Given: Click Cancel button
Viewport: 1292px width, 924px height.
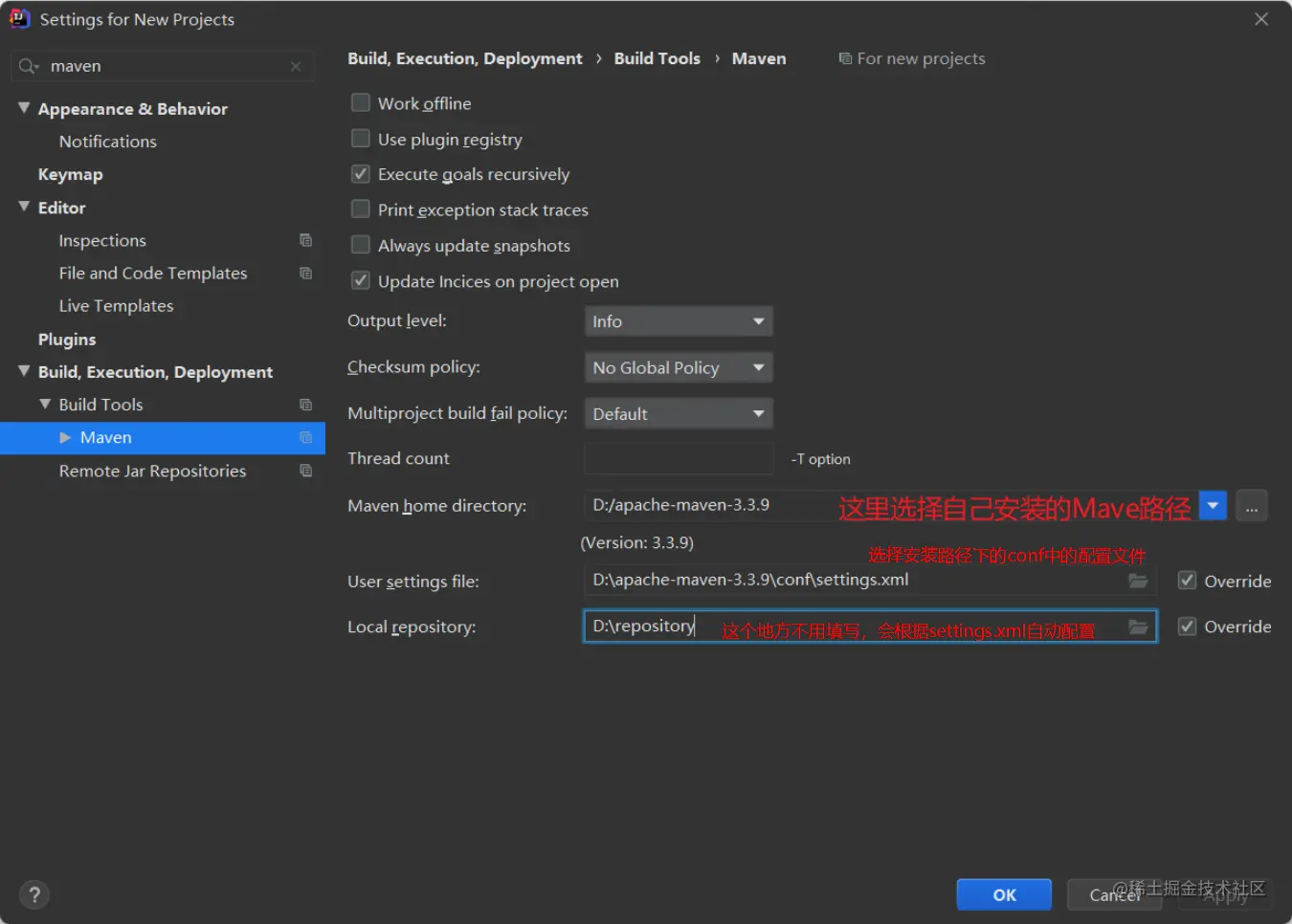Looking at the screenshot, I should pyautogui.click(x=1115, y=894).
